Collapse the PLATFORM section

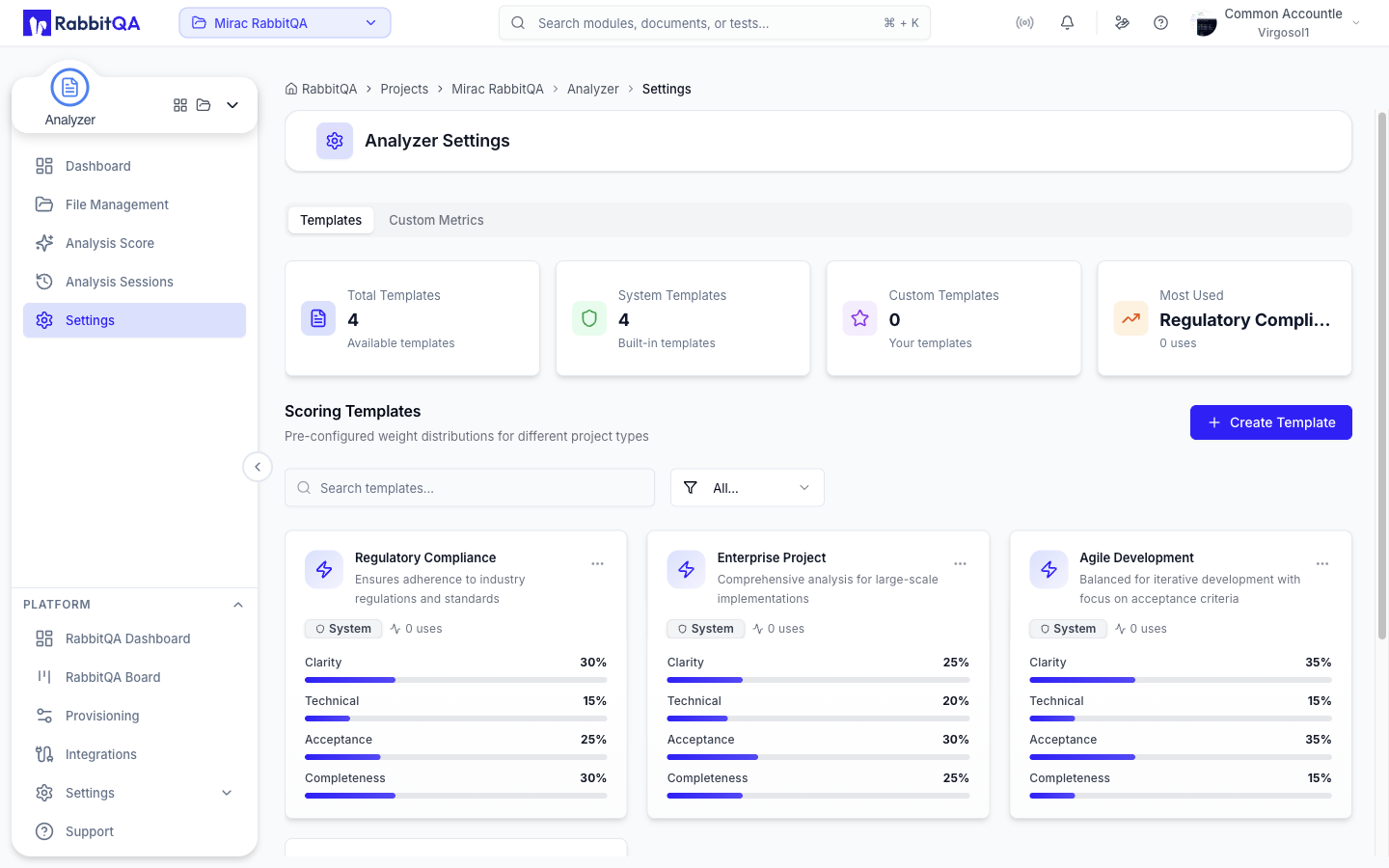(238, 605)
